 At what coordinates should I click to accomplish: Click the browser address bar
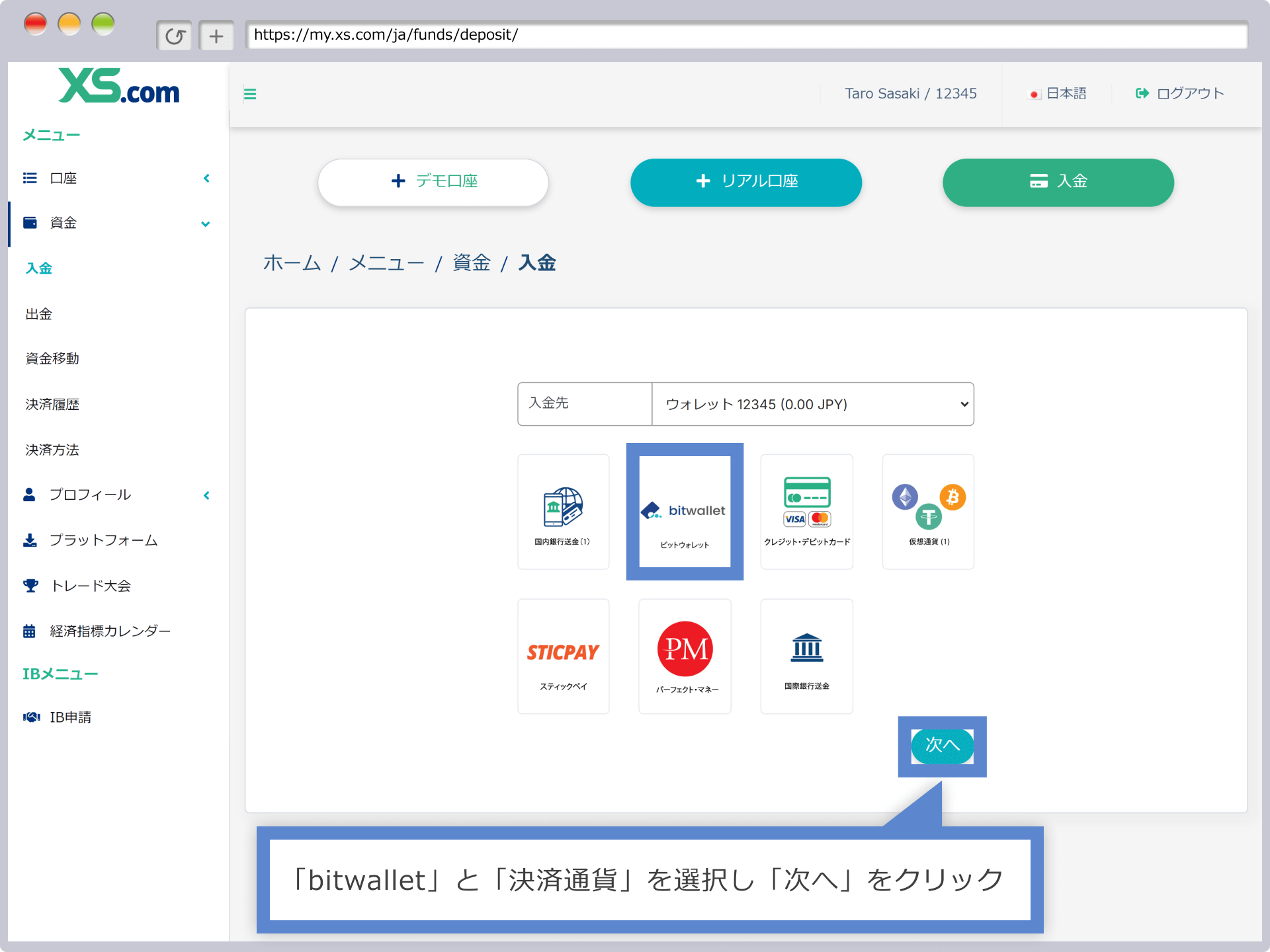coord(746,35)
